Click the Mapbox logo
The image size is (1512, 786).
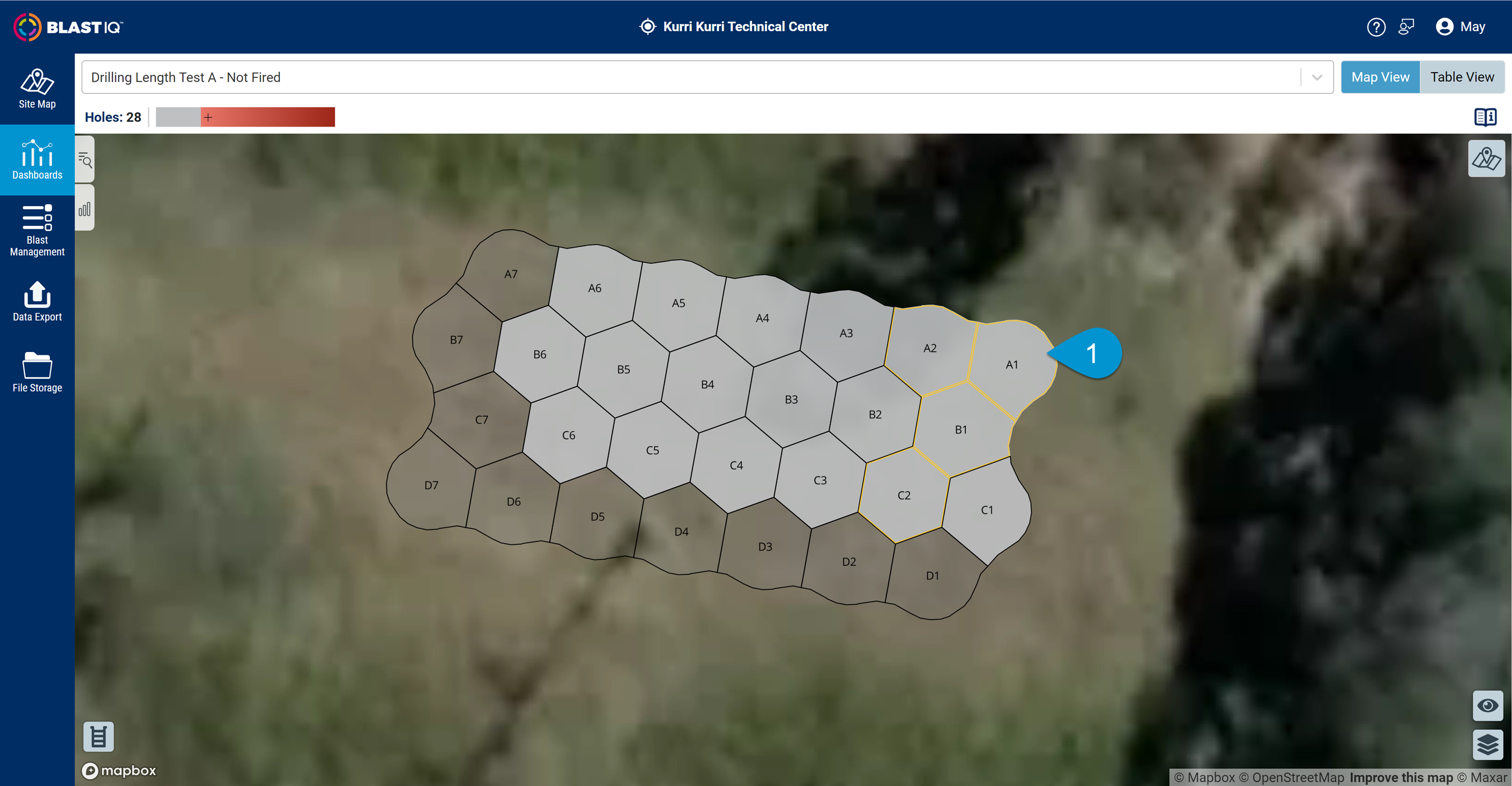pos(119,770)
